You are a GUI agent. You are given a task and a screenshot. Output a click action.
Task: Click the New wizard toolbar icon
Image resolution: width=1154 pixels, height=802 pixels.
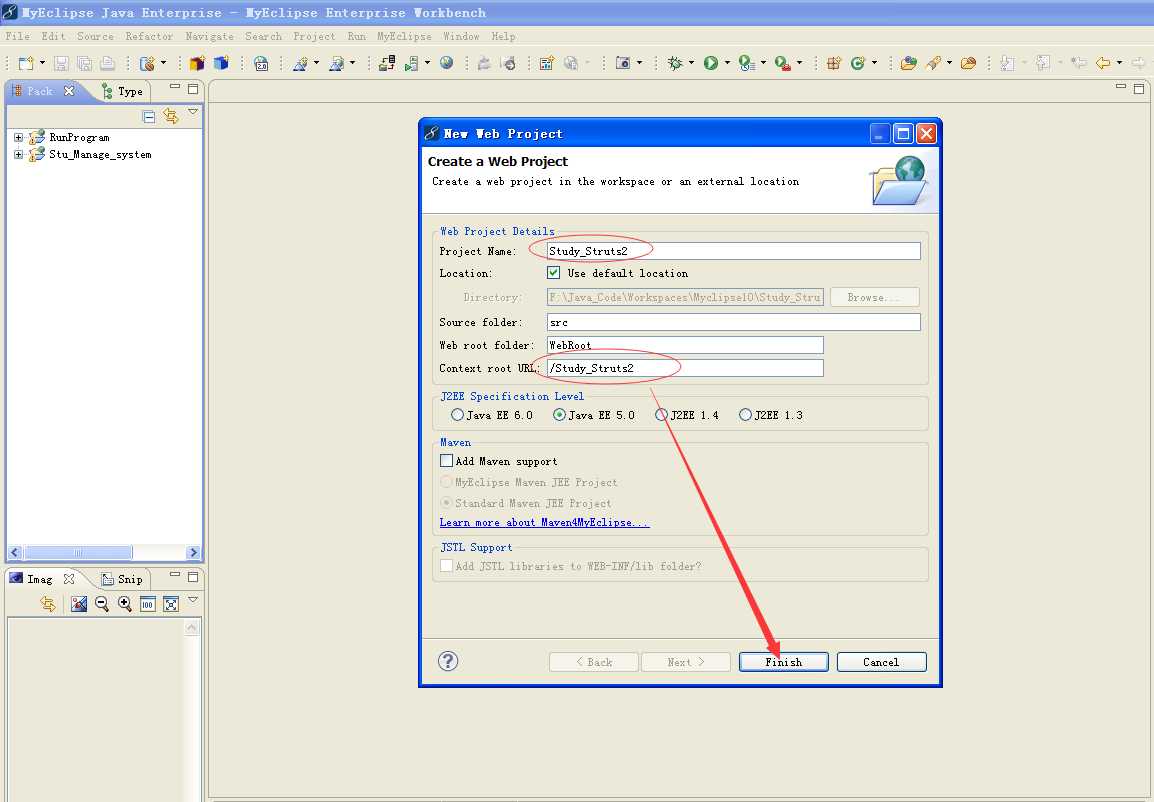pos(26,63)
